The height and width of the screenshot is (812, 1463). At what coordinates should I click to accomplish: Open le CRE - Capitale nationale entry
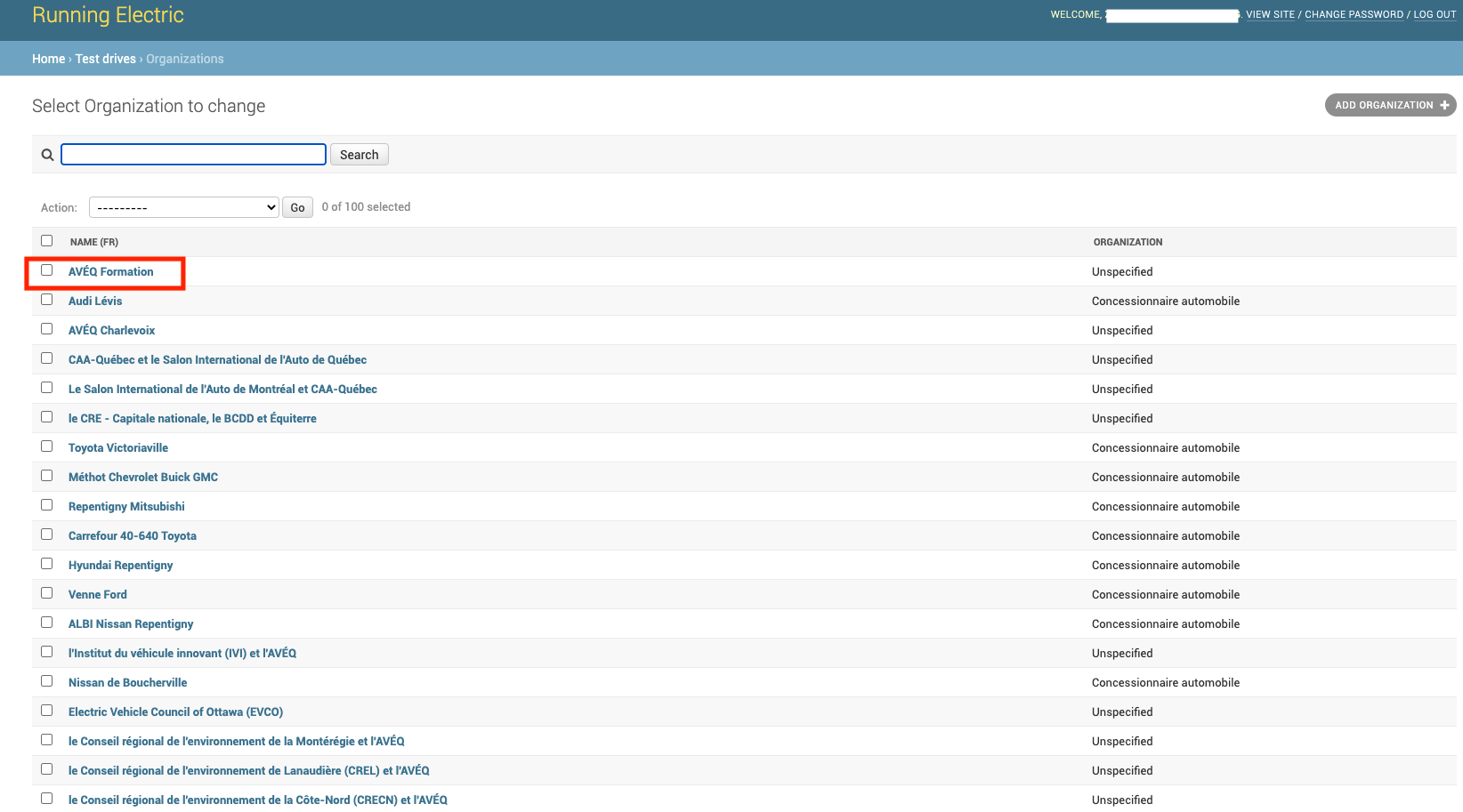(x=192, y=418)
